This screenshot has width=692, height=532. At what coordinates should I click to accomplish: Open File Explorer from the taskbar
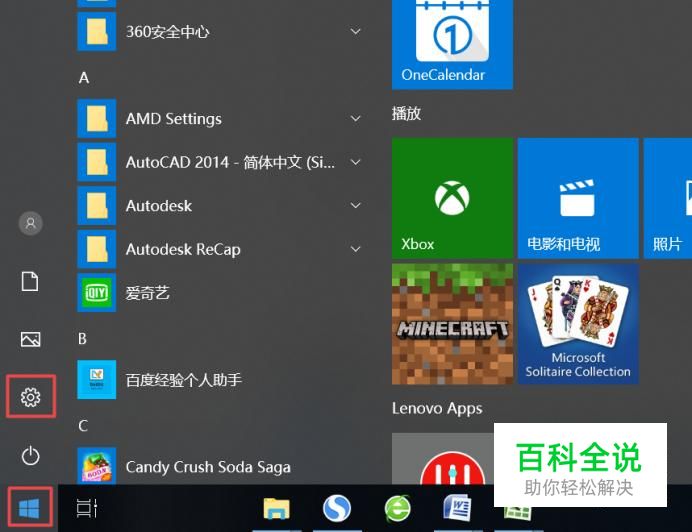click(276, 509)
